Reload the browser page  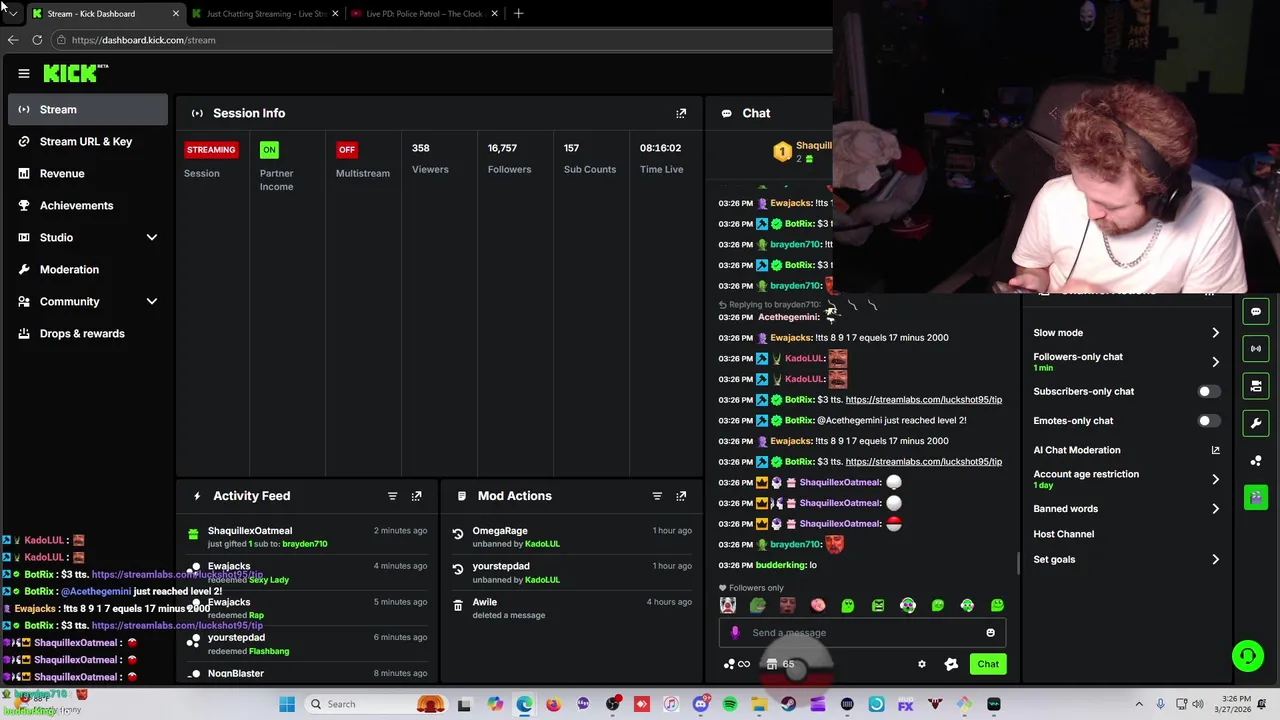tap(37, 40)
